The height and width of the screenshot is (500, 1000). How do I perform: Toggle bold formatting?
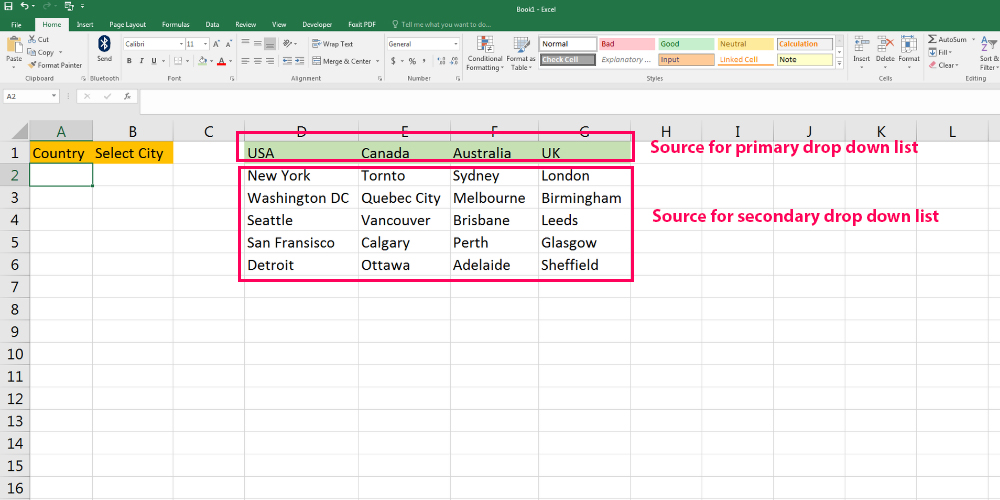(x=128, y=61)
